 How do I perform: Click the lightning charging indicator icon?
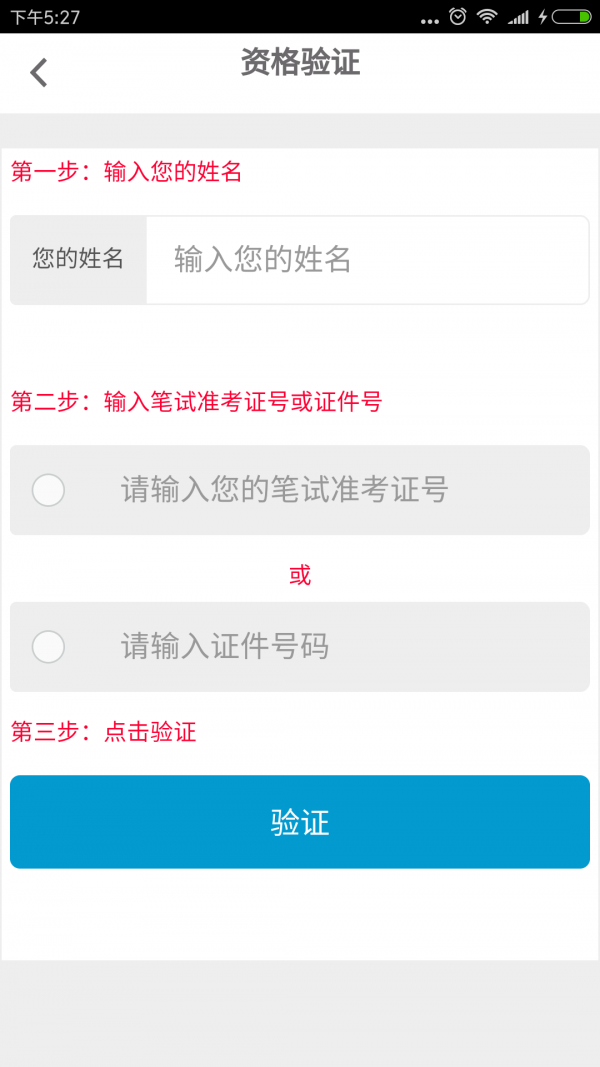[543, 16]
